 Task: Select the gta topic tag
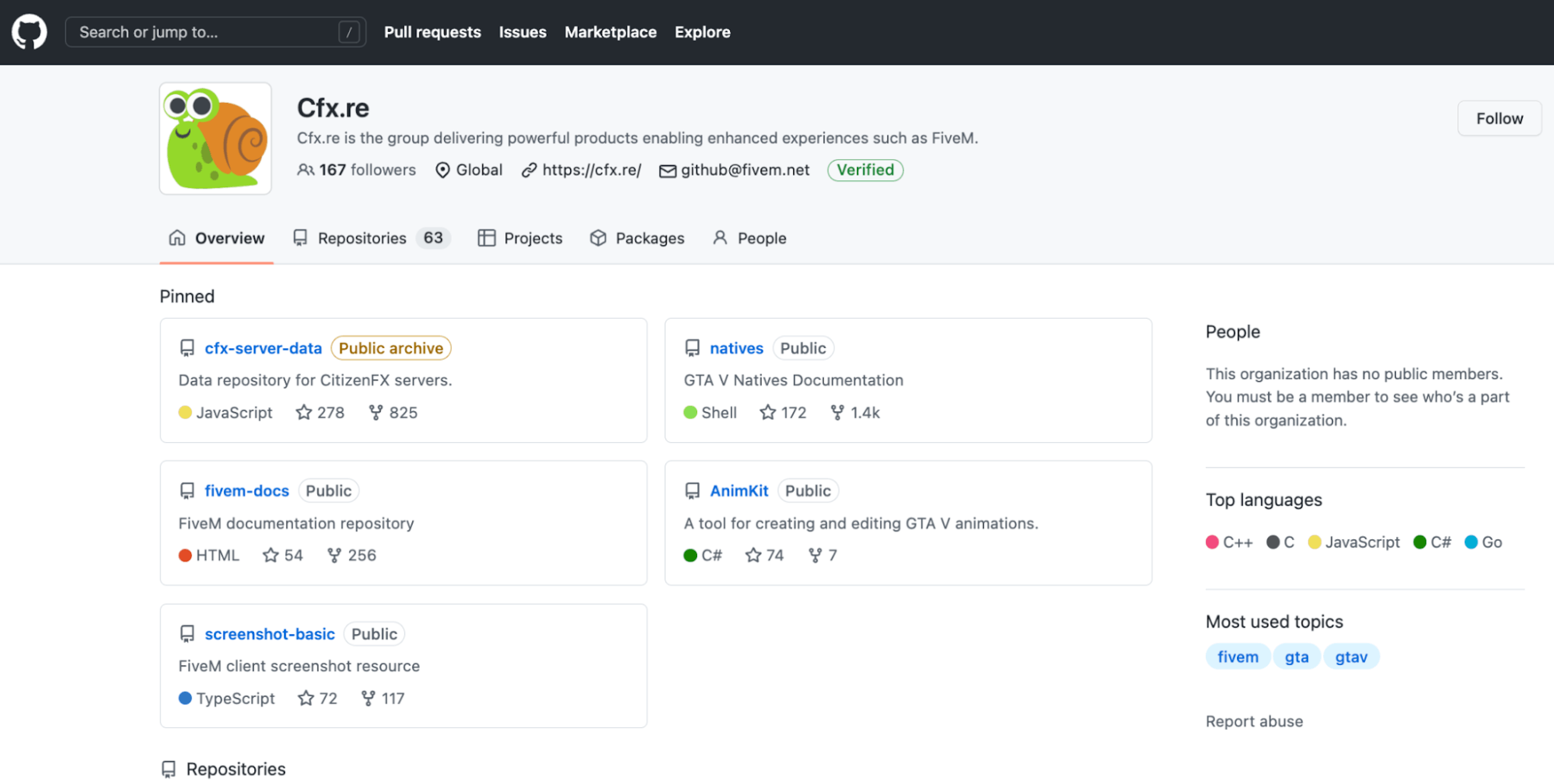(x=1296, y=656)
